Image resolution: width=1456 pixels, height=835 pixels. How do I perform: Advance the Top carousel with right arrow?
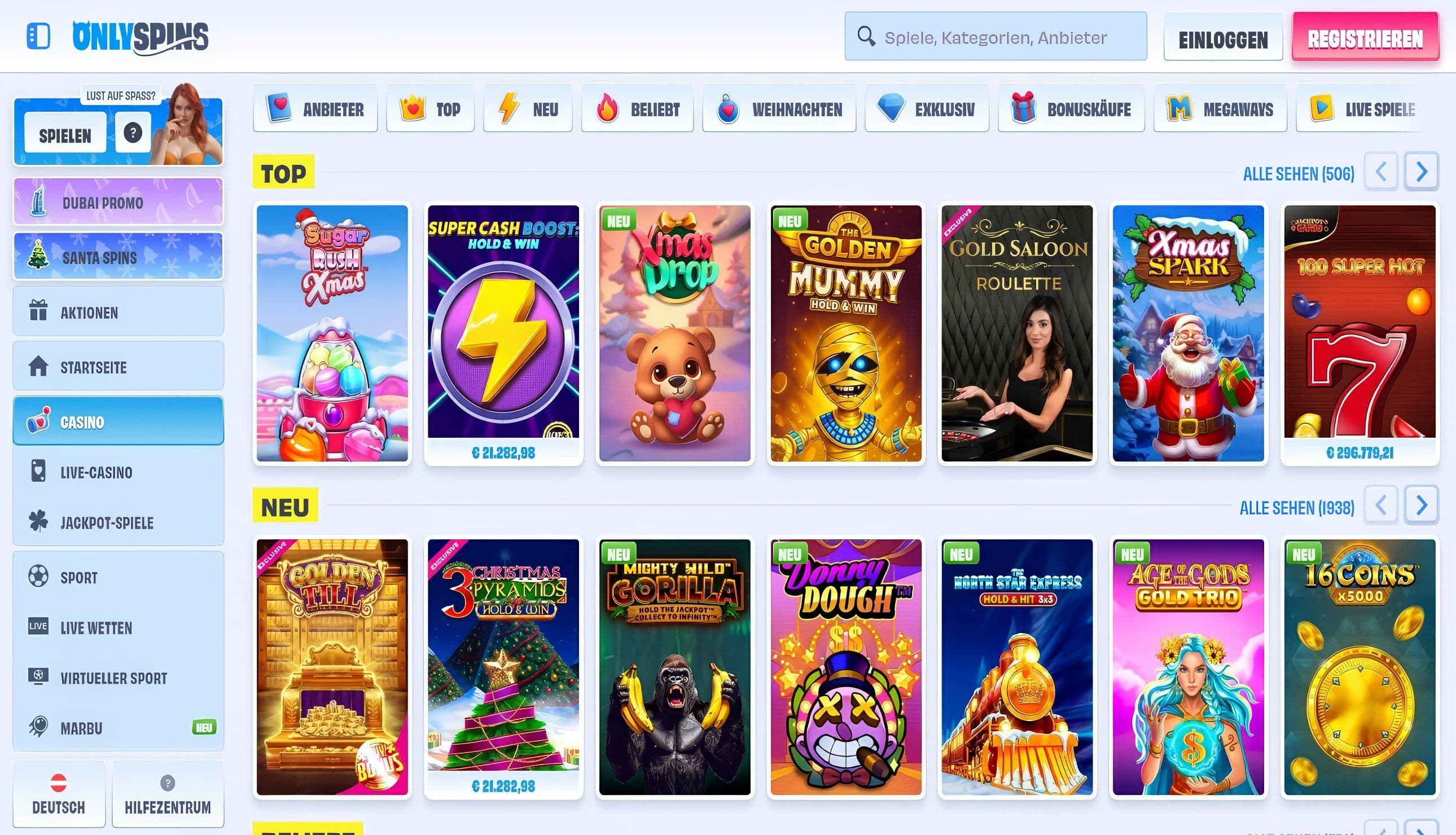coord(1421,172)
